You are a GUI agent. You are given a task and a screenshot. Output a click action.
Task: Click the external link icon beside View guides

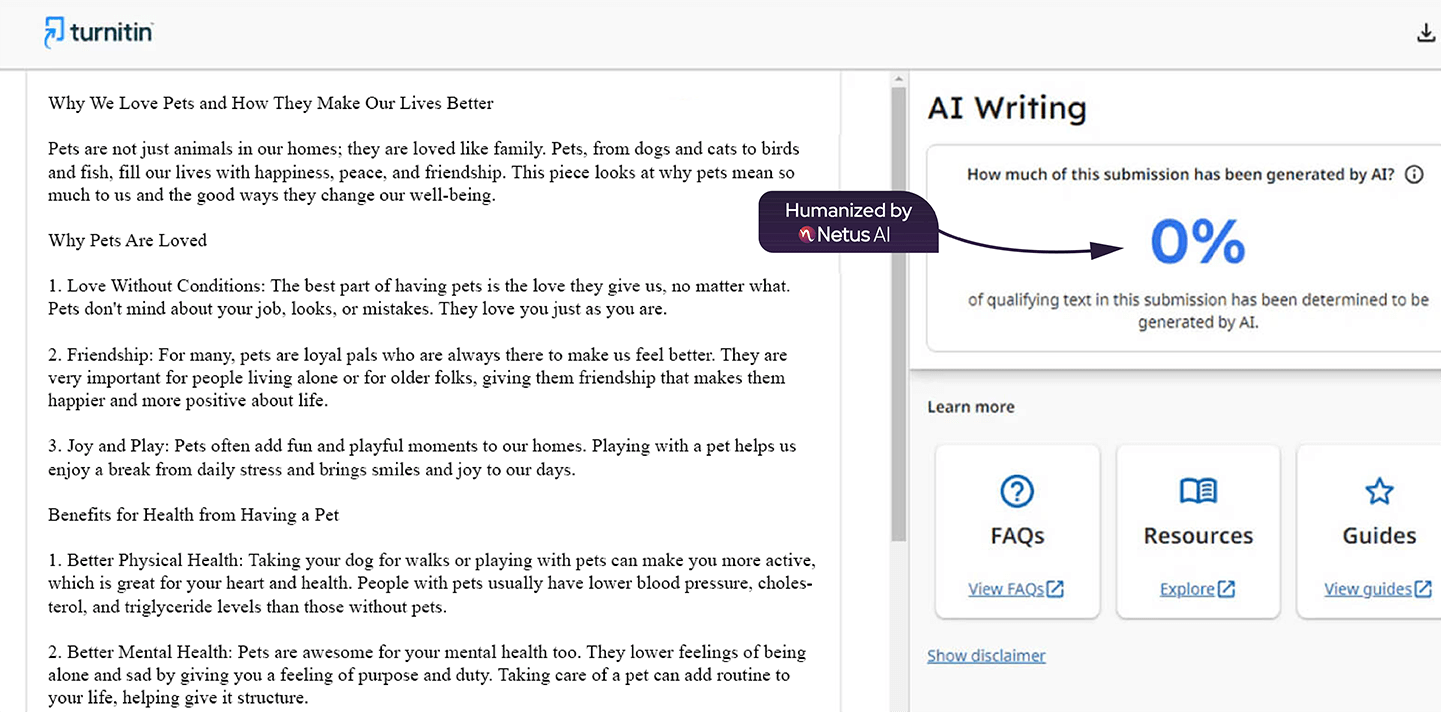click(1423, 589)
